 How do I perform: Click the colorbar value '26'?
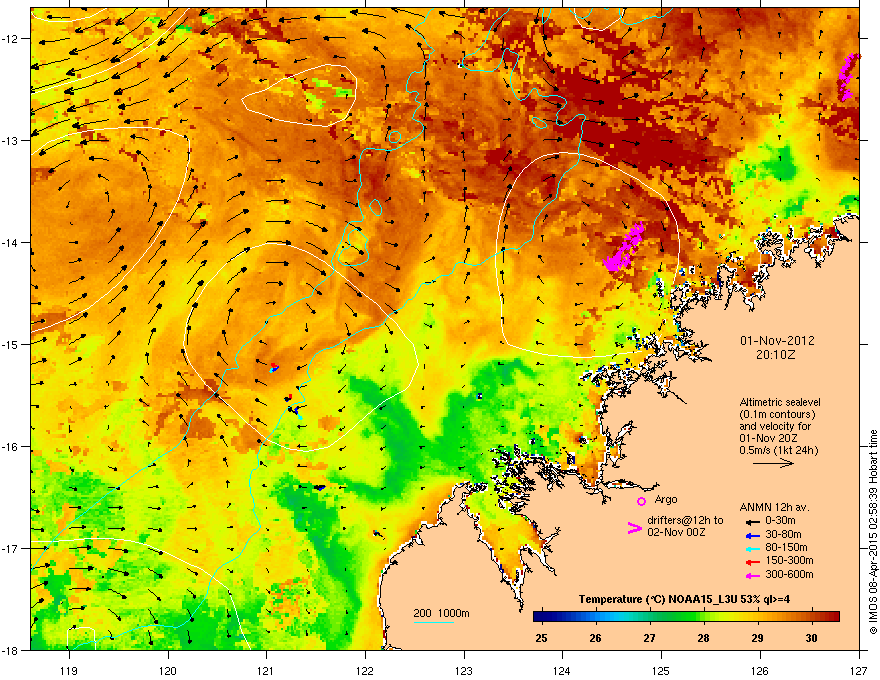595,638
